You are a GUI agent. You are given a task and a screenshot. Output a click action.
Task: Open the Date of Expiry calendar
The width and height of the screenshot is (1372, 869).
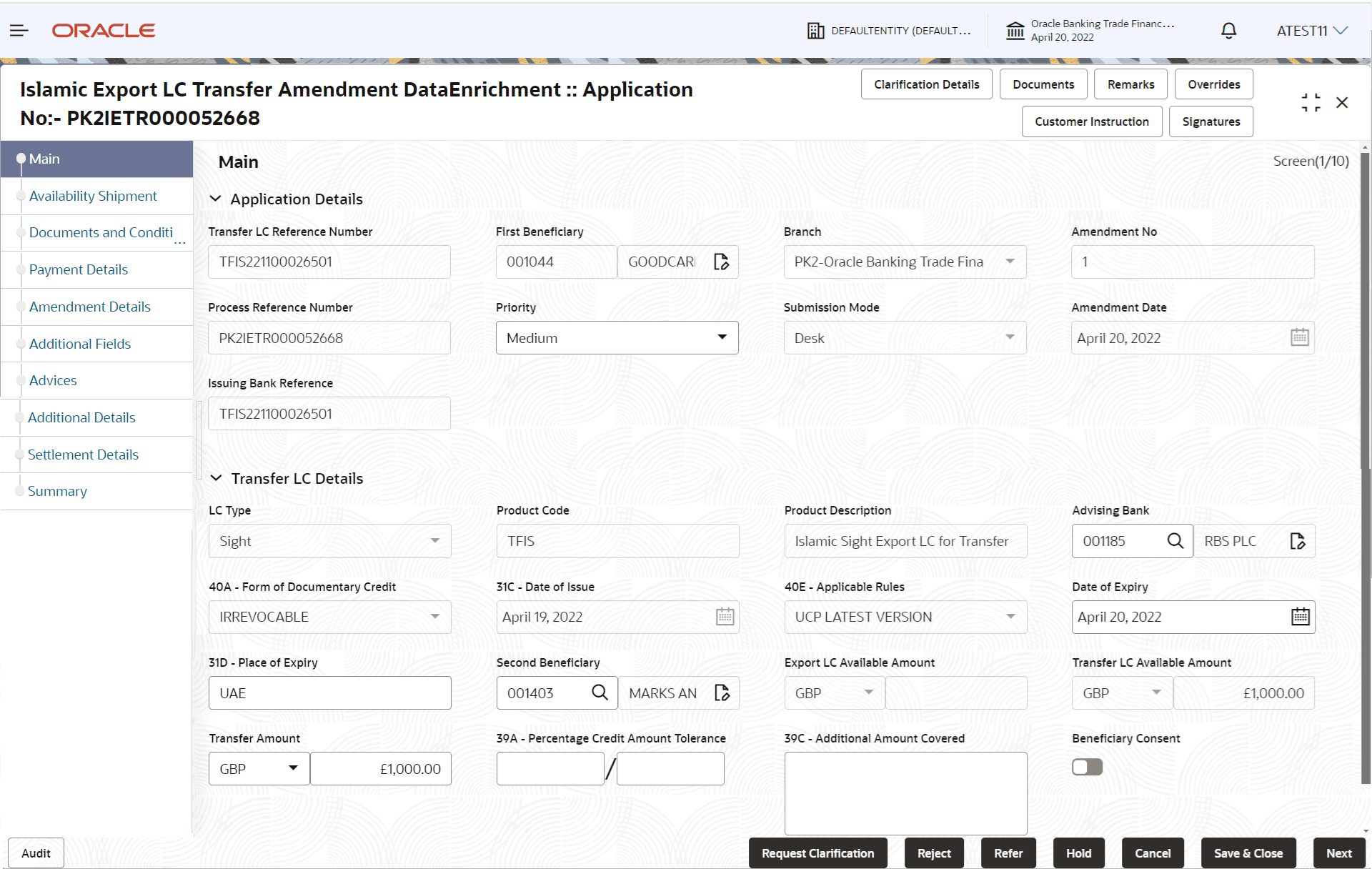pyautogui.click(x=1300, y=617)
